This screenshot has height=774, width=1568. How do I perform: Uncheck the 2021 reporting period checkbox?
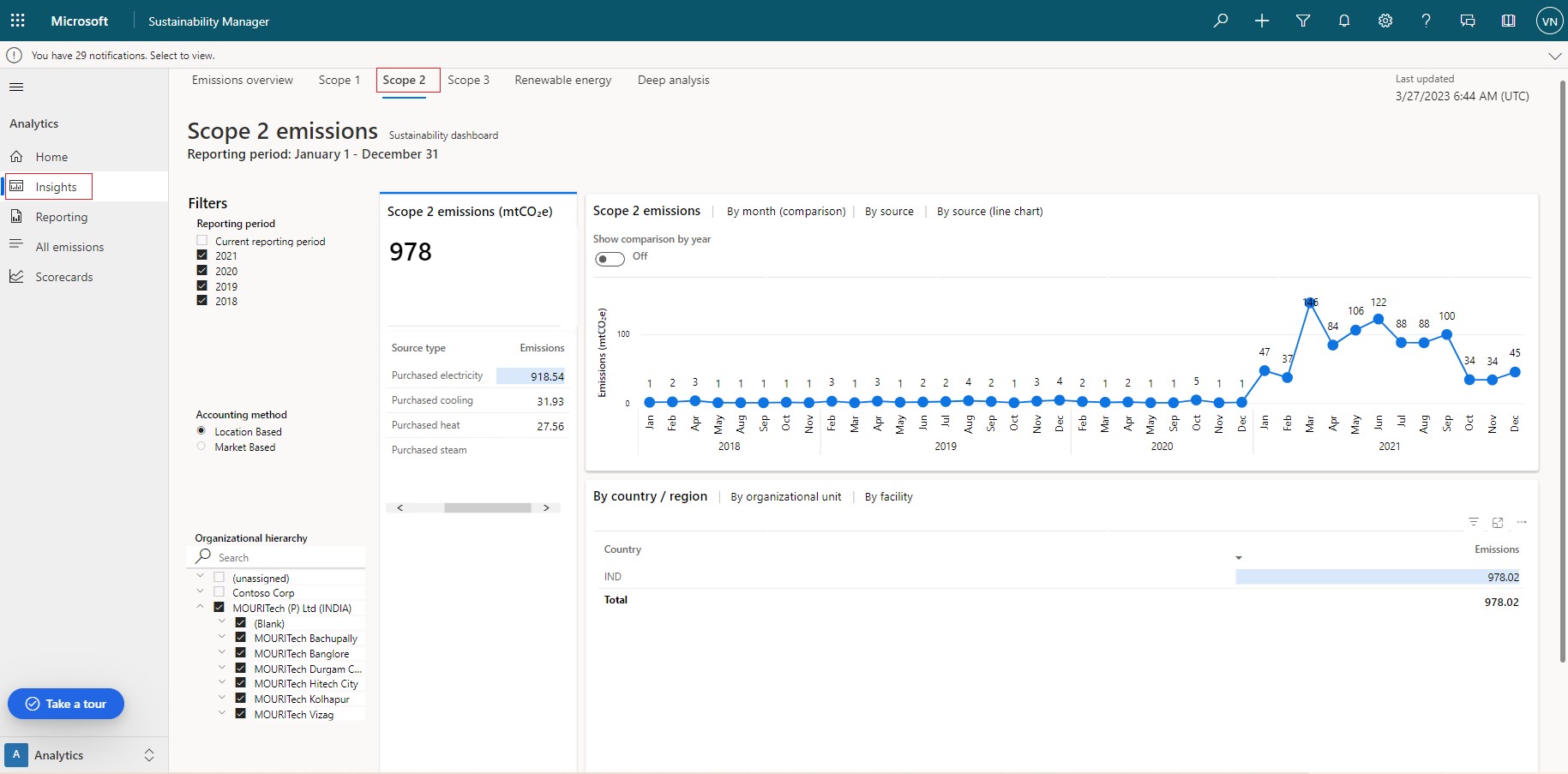pos(202,255)
